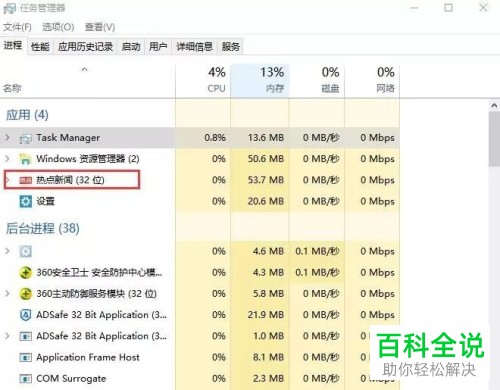
Task: Sort by the 名称 column header
Action: pyautogui.click(x=88, y=81)
